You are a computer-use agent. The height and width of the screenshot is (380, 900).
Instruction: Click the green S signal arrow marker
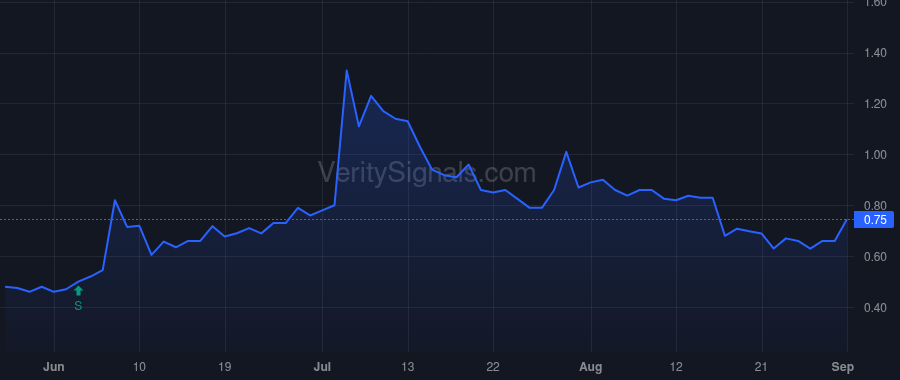tap(78, 291)
